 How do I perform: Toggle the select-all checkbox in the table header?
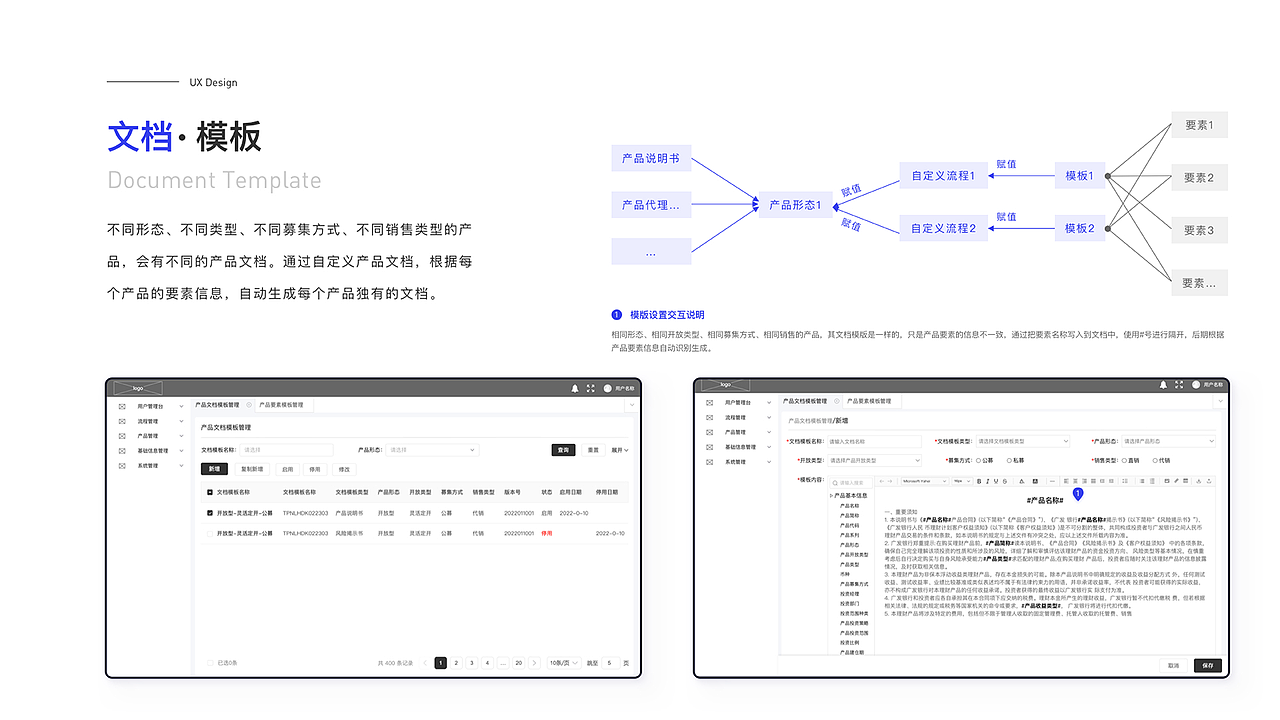[x=209, y=492]
